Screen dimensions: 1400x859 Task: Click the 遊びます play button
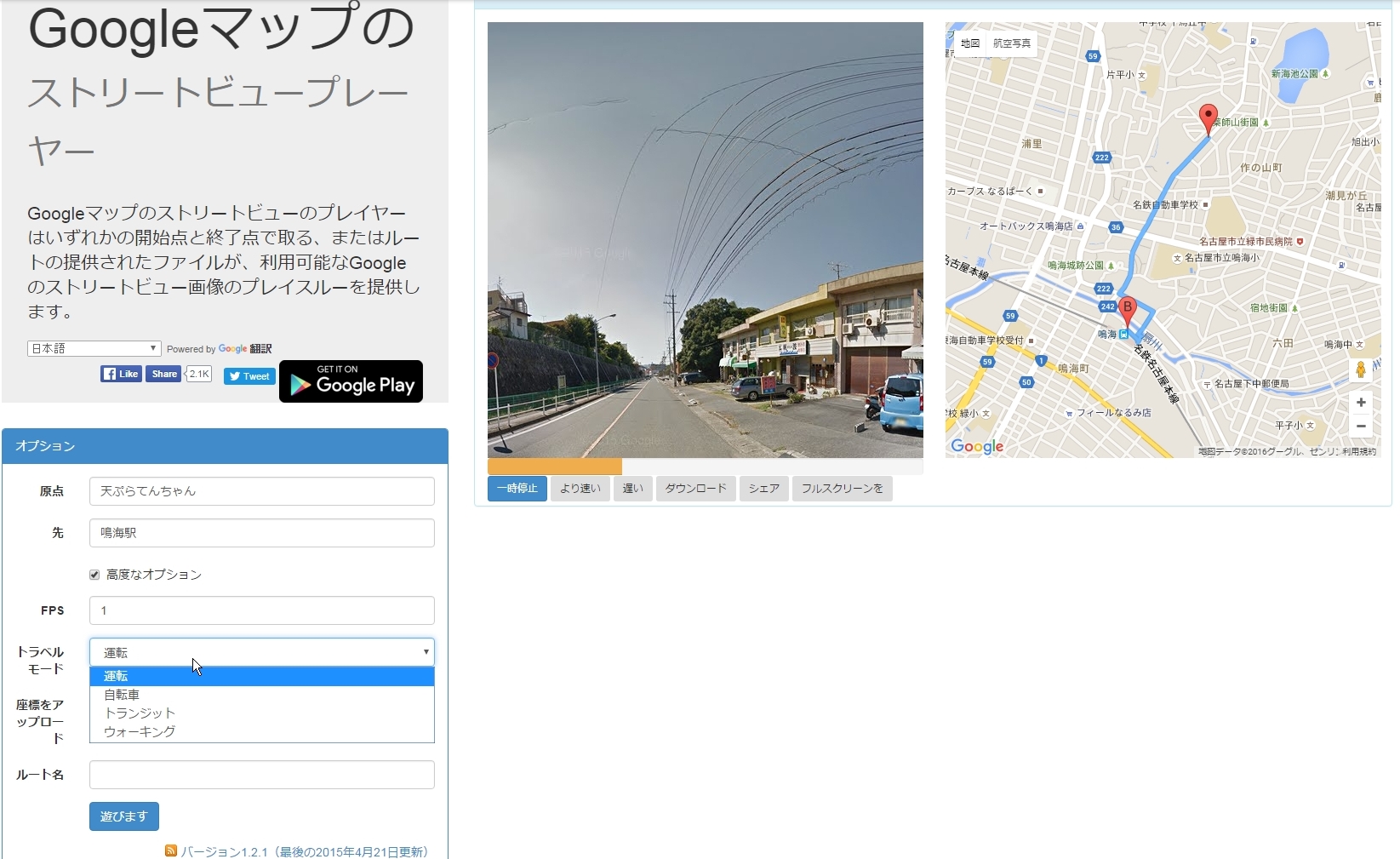[124, 816]
